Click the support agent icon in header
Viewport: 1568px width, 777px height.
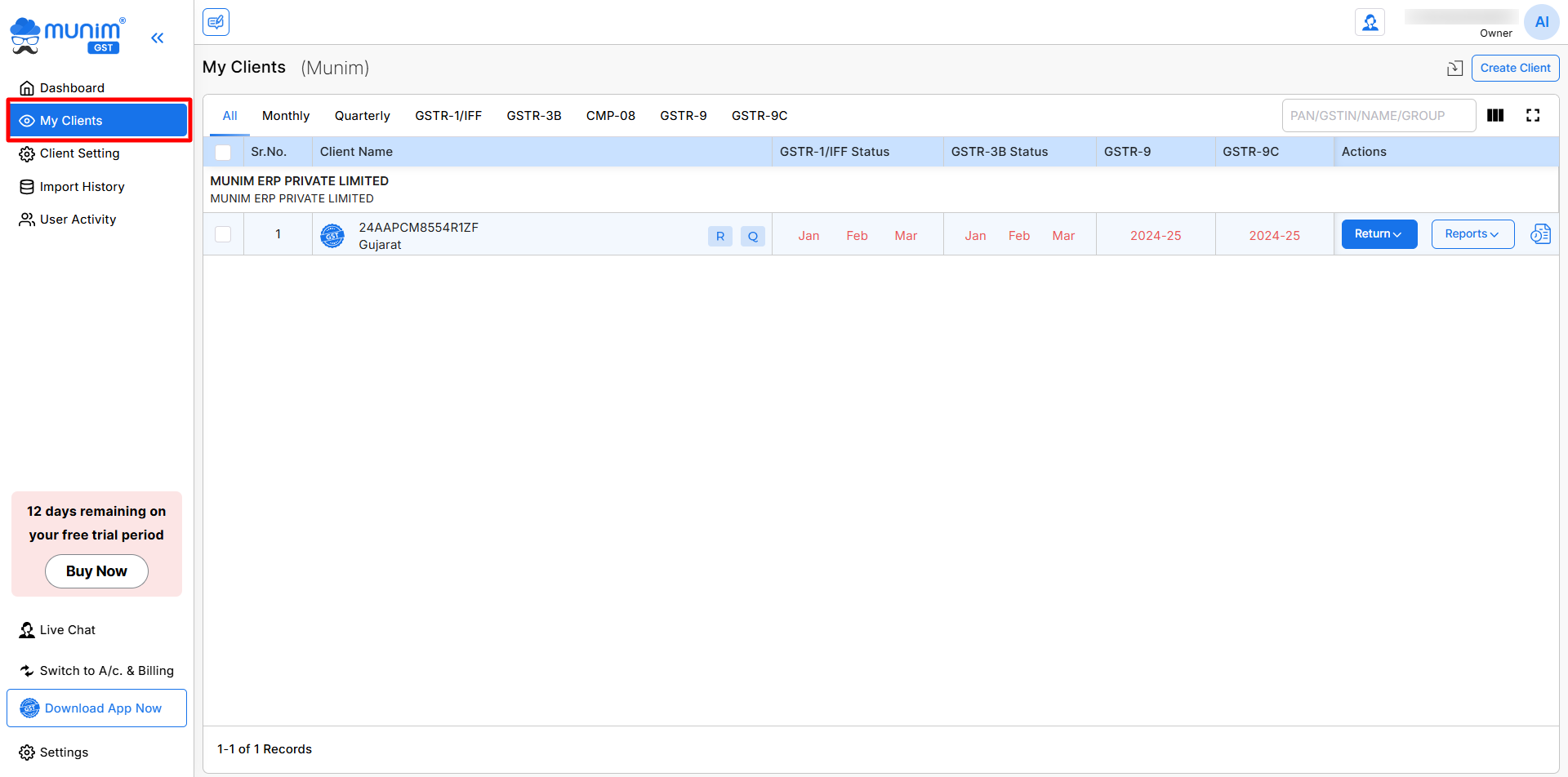pyautogui.click(x=1370, y=22)
